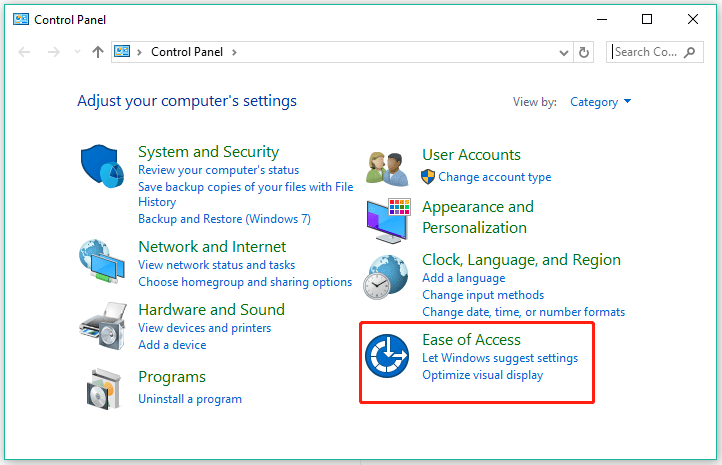The height and width of the screenshot is (465, 722).
Task: Go forward with the right arrow button
Action: point(54,52)
